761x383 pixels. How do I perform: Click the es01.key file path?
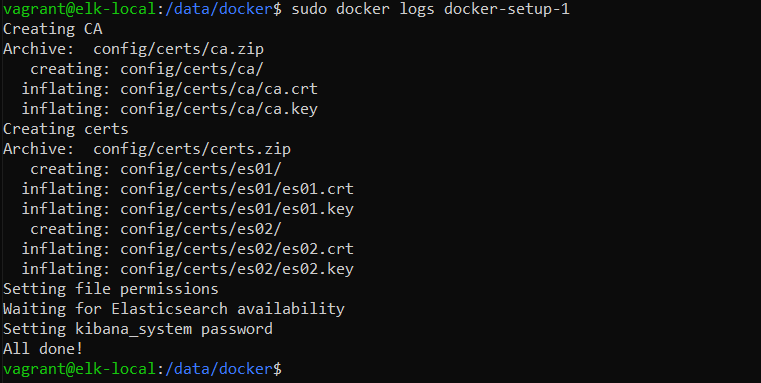point(237,209)
